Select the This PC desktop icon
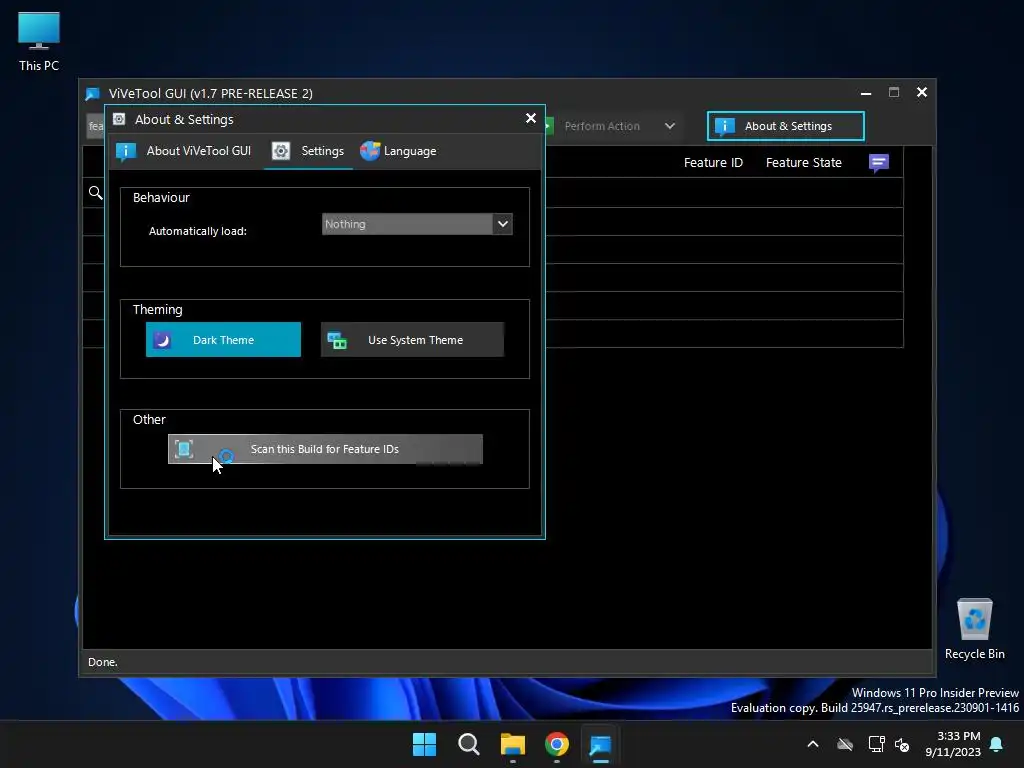Viewport: 1024px width, 768px height. click(39, 41)
